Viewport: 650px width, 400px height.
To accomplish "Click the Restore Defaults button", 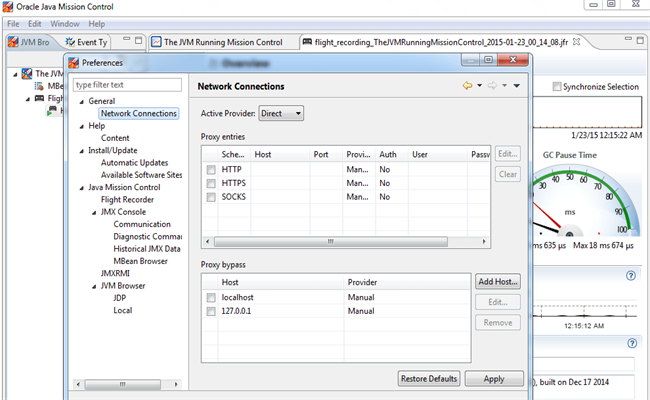I will tap(429, 379).
